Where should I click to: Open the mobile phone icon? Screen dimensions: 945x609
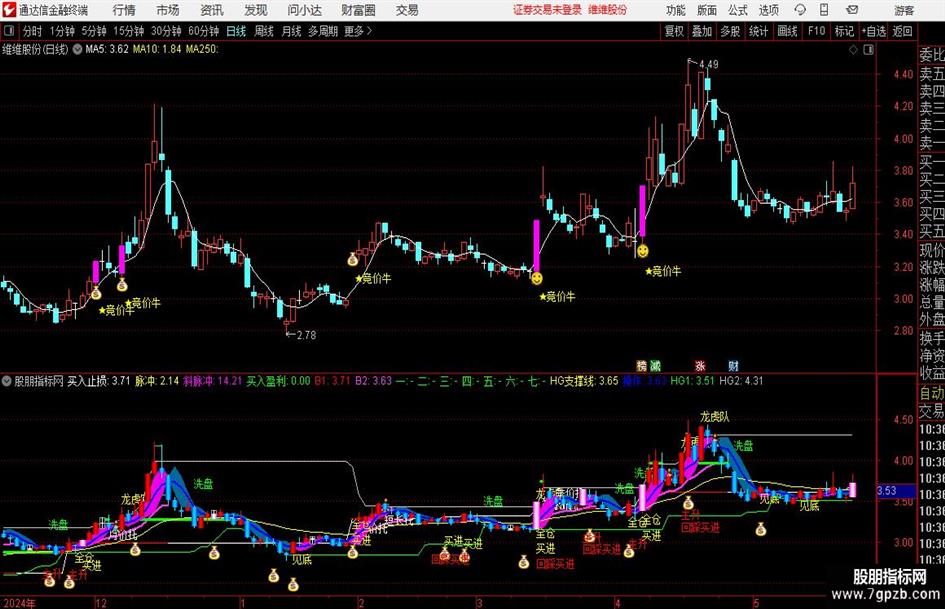(824, 10)
